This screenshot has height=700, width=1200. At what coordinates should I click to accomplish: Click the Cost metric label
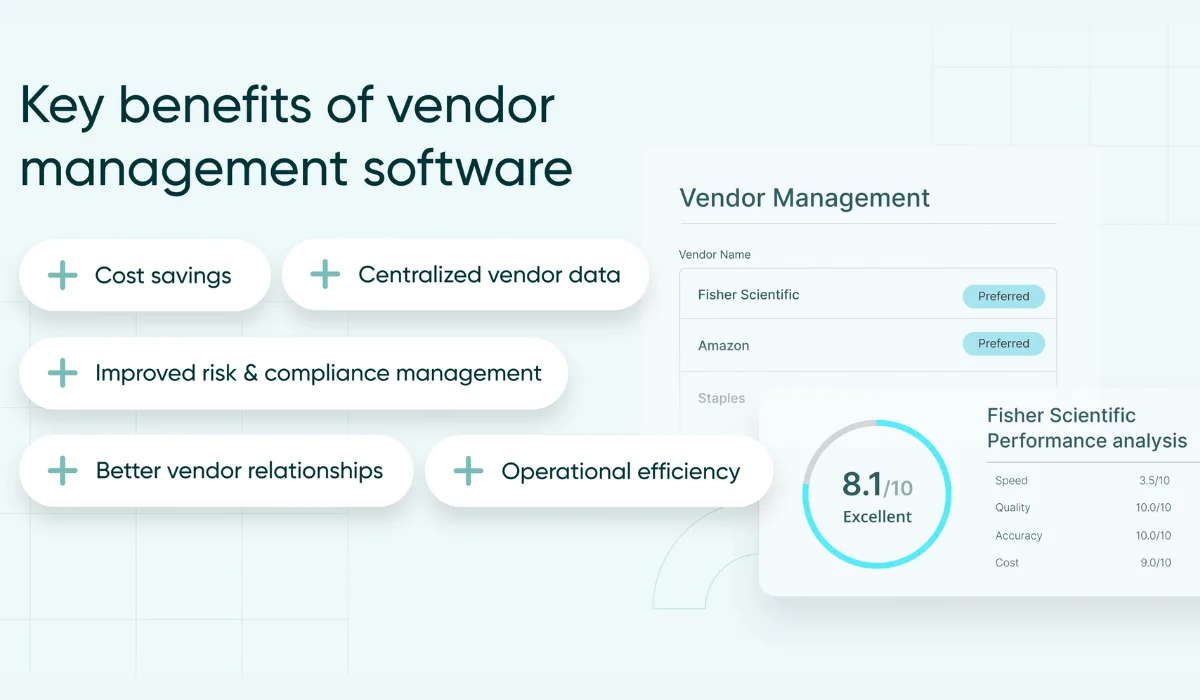click(1007, 563)
